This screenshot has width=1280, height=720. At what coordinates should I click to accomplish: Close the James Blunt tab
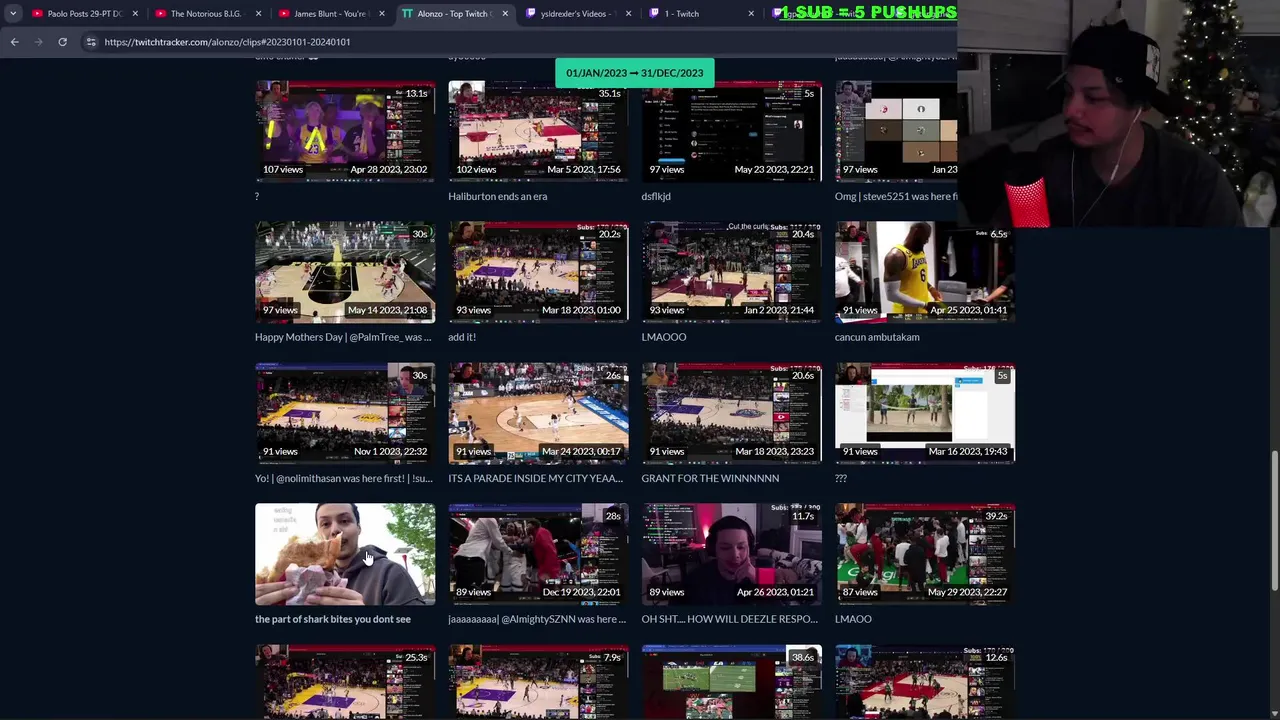381,14
